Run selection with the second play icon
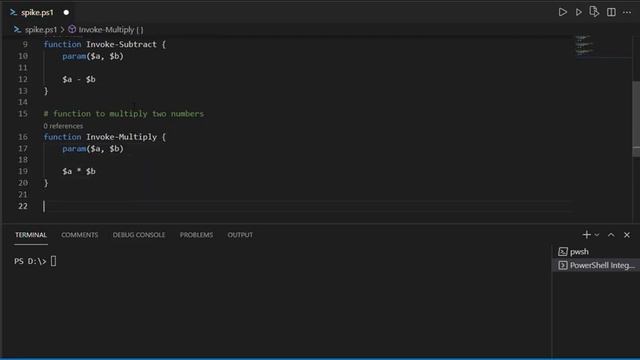Screen dimensions: 640x360 [x=578, y=12]
